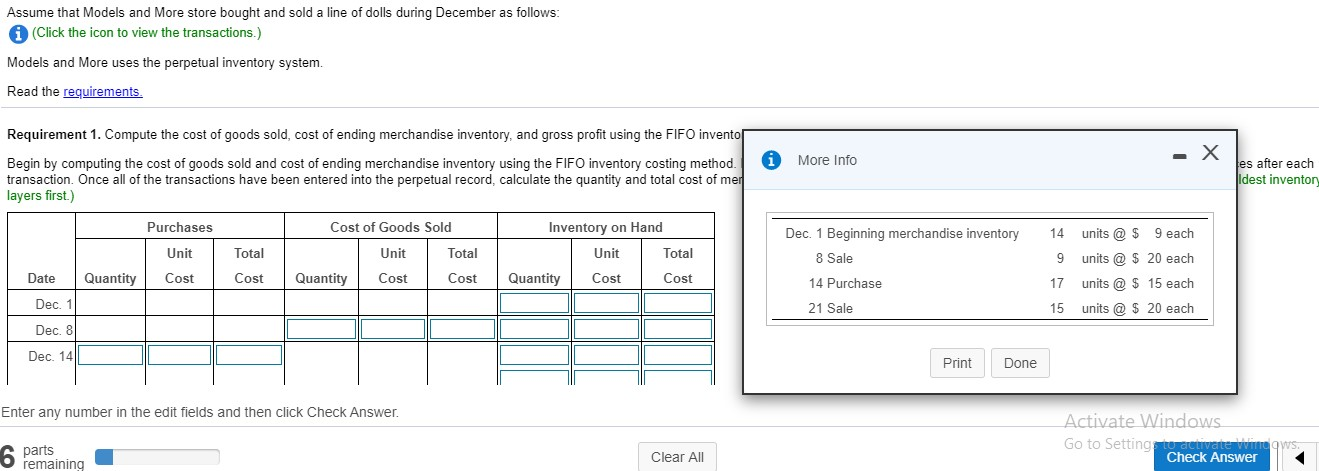This screenshot has height=471, width=1319.
Task: Click the 'Purchases' column group header
Action: point(180,228)
